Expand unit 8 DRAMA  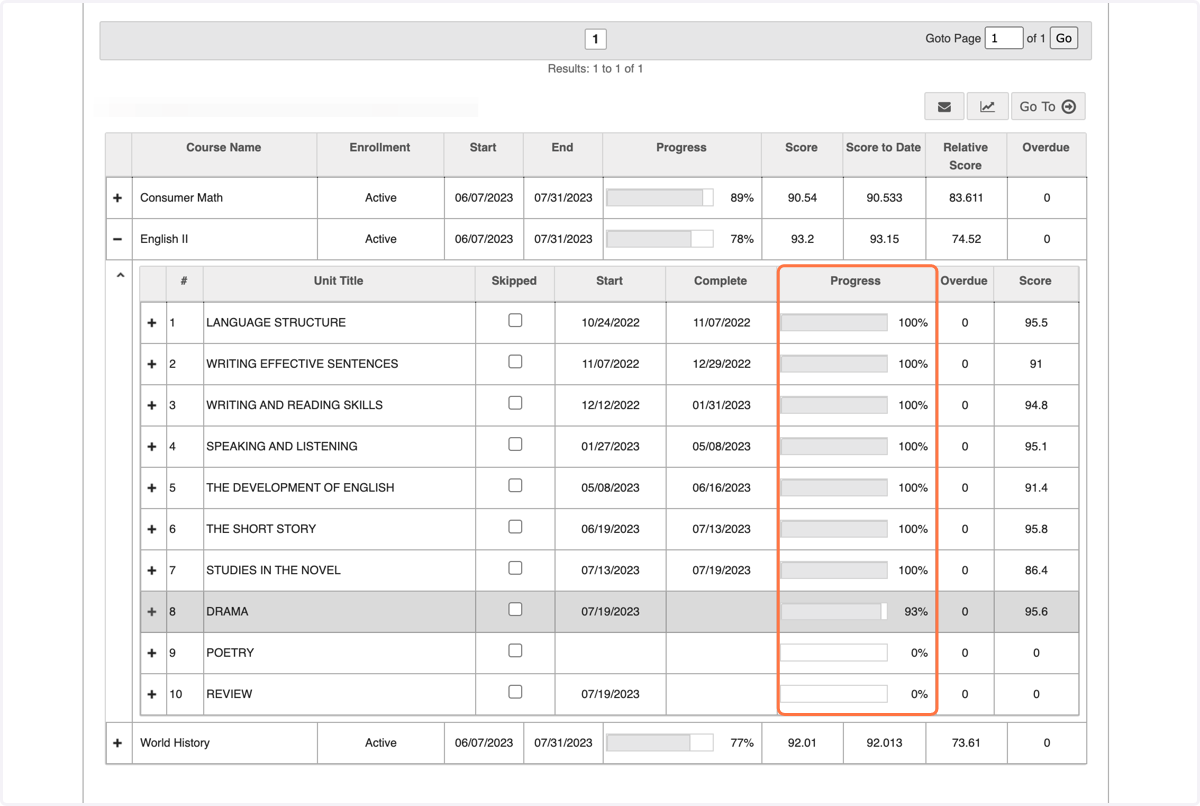point(152,612)
